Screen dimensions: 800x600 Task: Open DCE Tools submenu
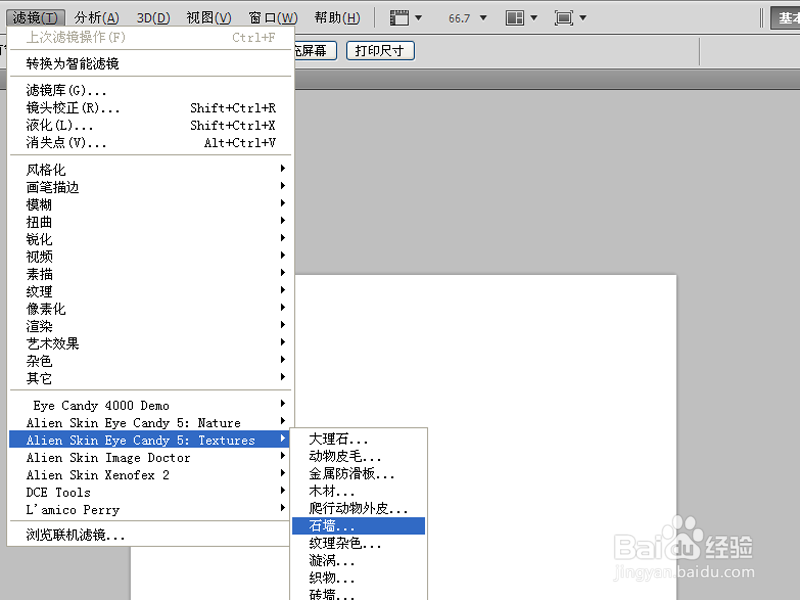pyautogui.click(x=151, y=492)
